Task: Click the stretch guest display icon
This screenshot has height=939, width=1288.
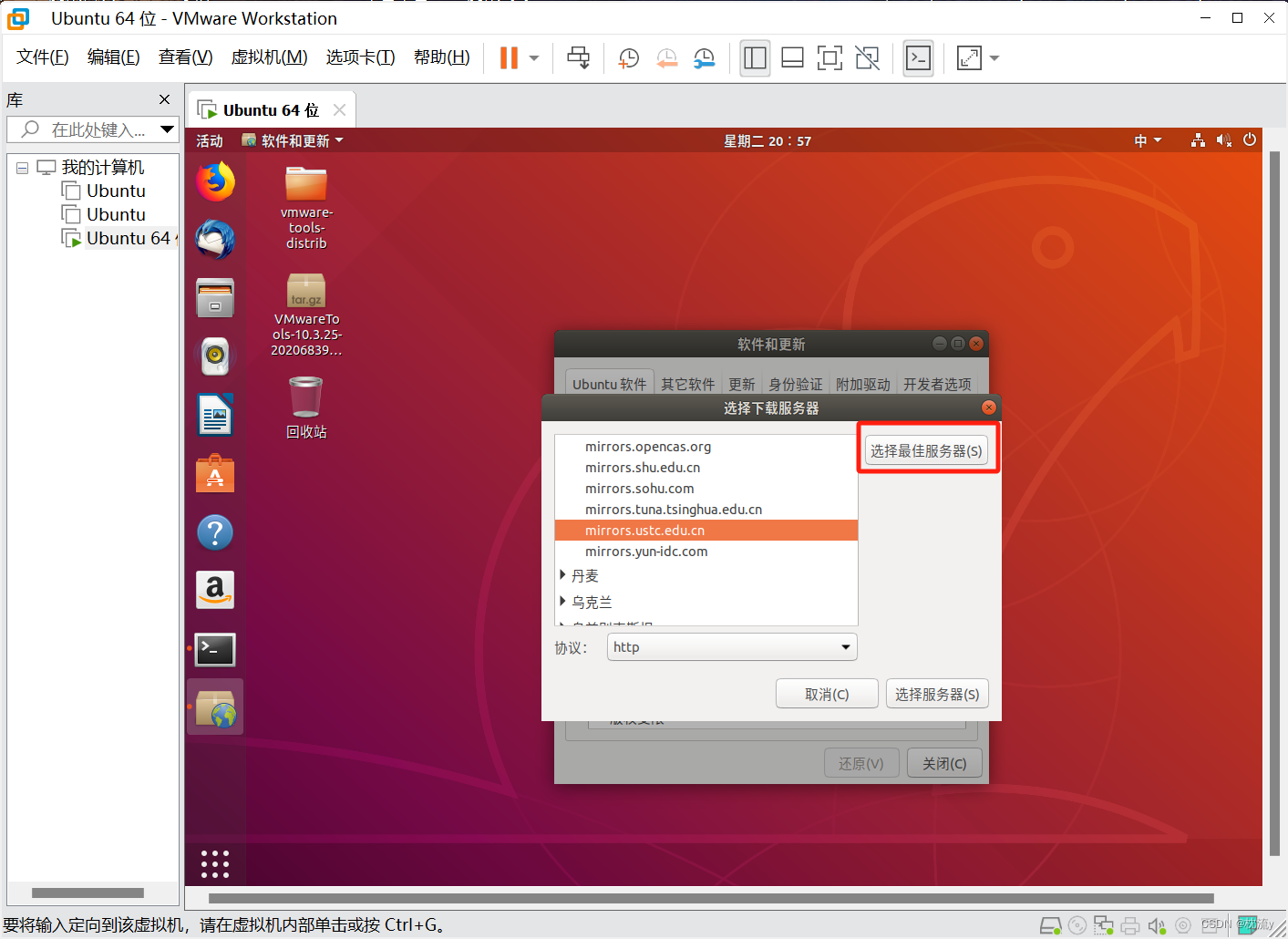Action: [x=969, y=58]
